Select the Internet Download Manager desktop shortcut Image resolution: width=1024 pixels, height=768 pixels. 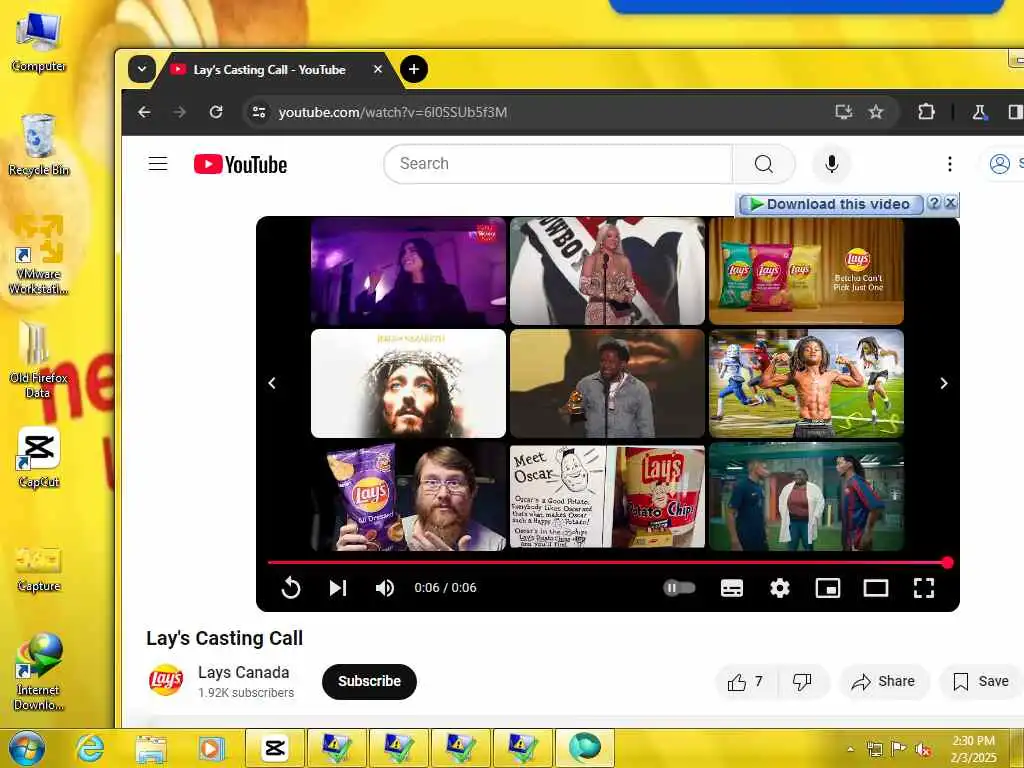pos(39,672)
